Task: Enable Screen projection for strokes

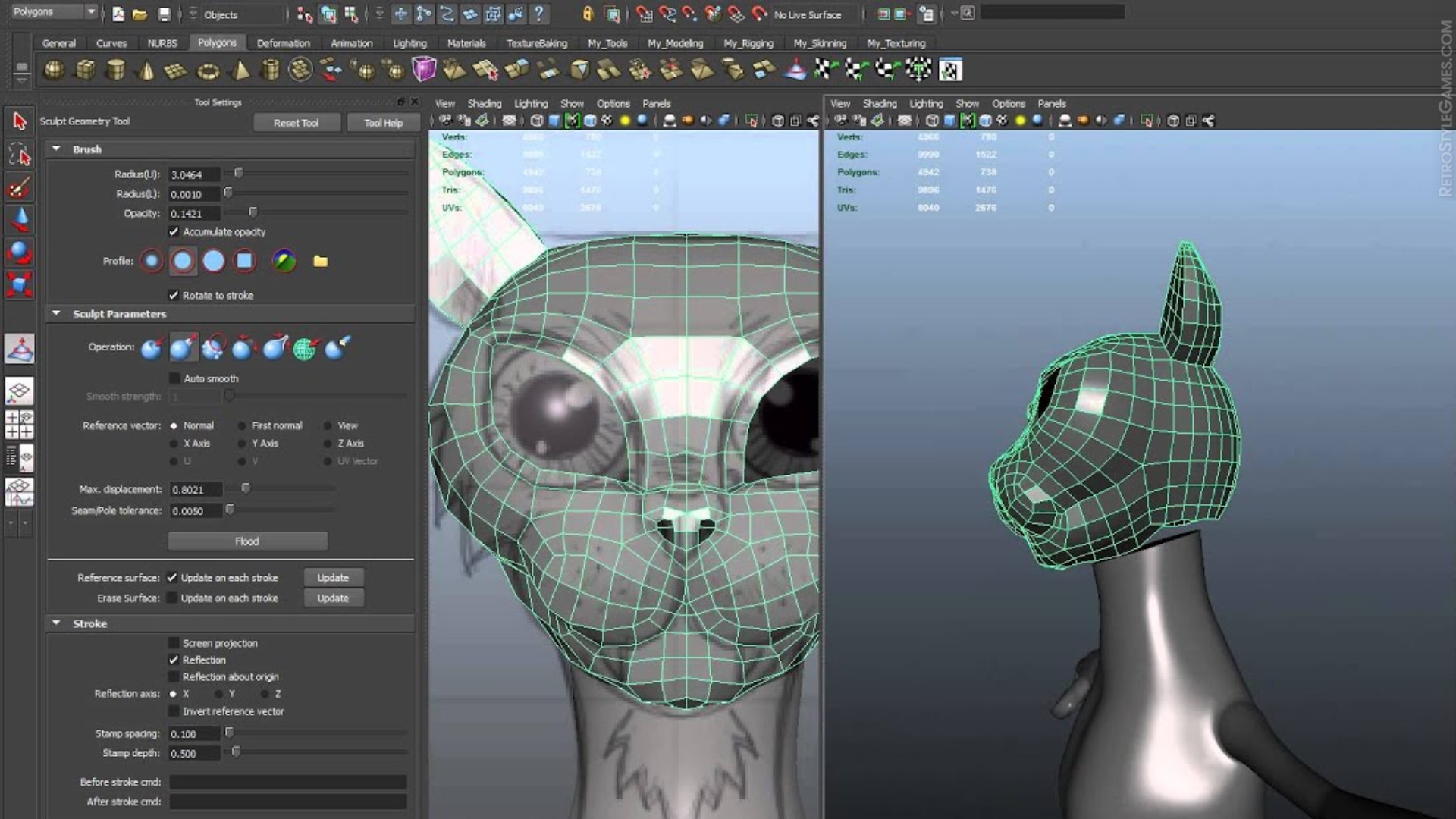Action: click(x=173, y=642)
